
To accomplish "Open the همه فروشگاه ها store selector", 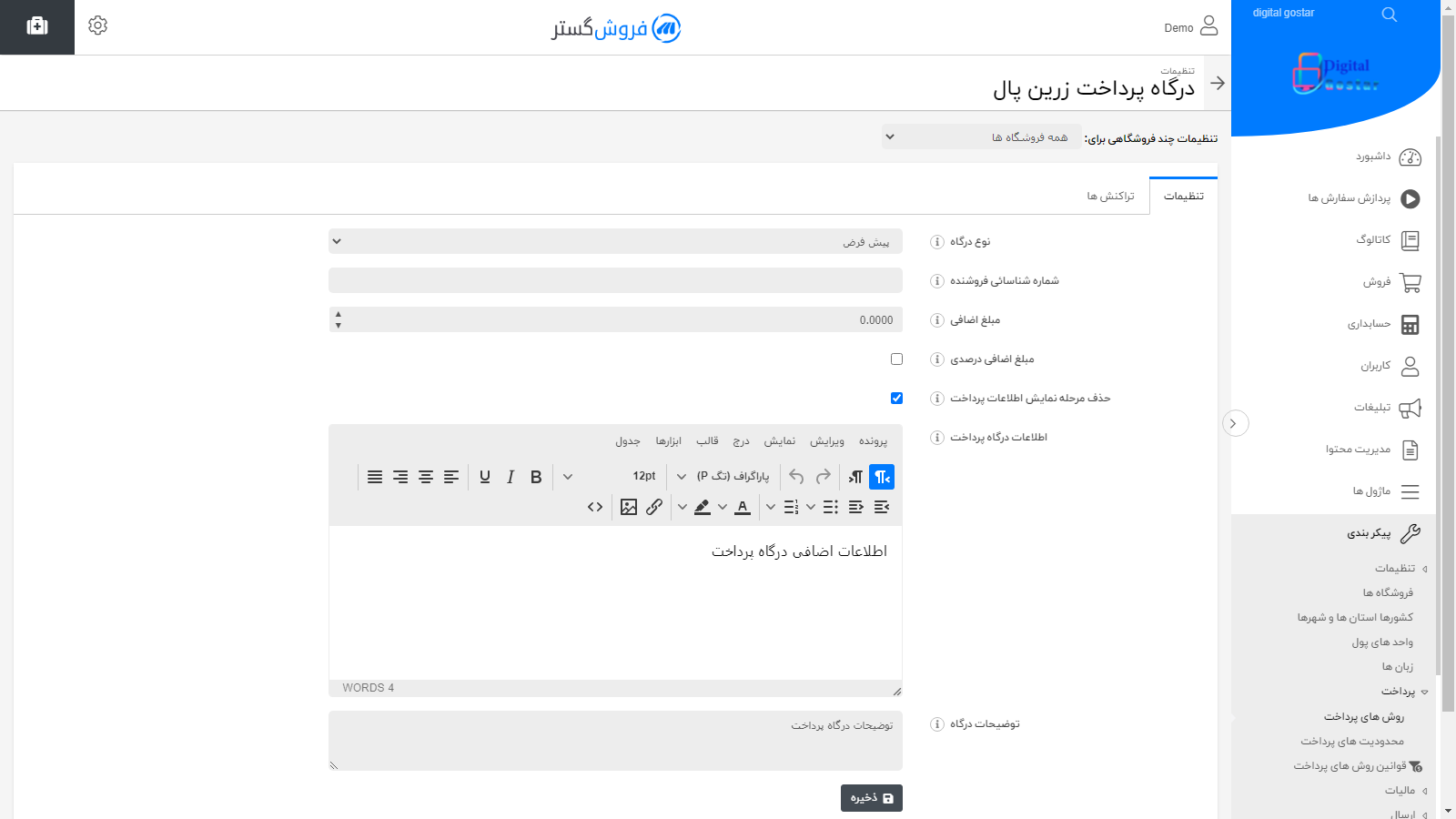I will (981, 137).
